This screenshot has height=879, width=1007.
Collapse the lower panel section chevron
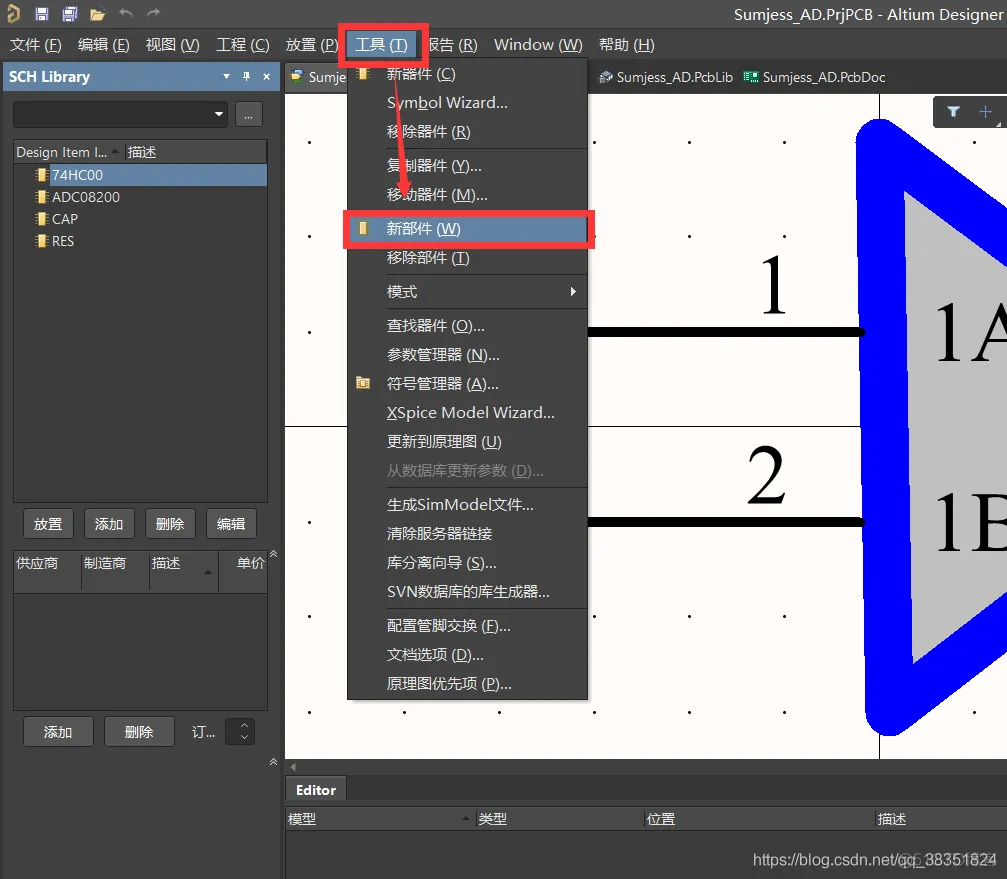pyautogui.click(x=274, y=762)
